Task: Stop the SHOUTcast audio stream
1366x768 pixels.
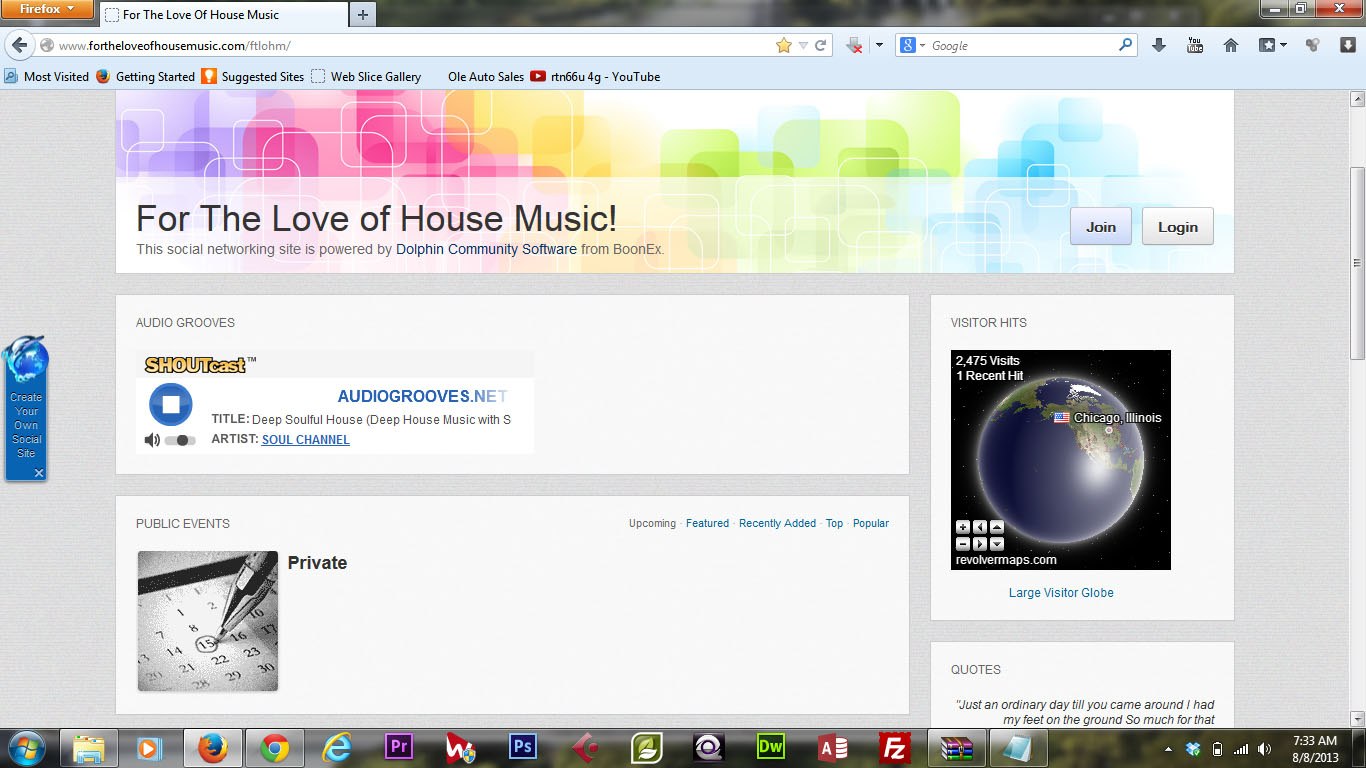Action: [x=170, y=404]
